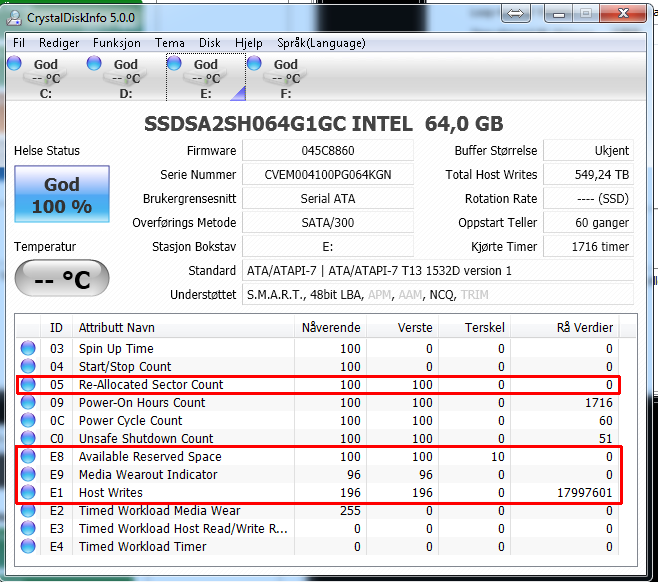Click status orb for Media Wearout Indicator
Image resolution: width=658 pixels, height=582 pixels.
point(28,474)
